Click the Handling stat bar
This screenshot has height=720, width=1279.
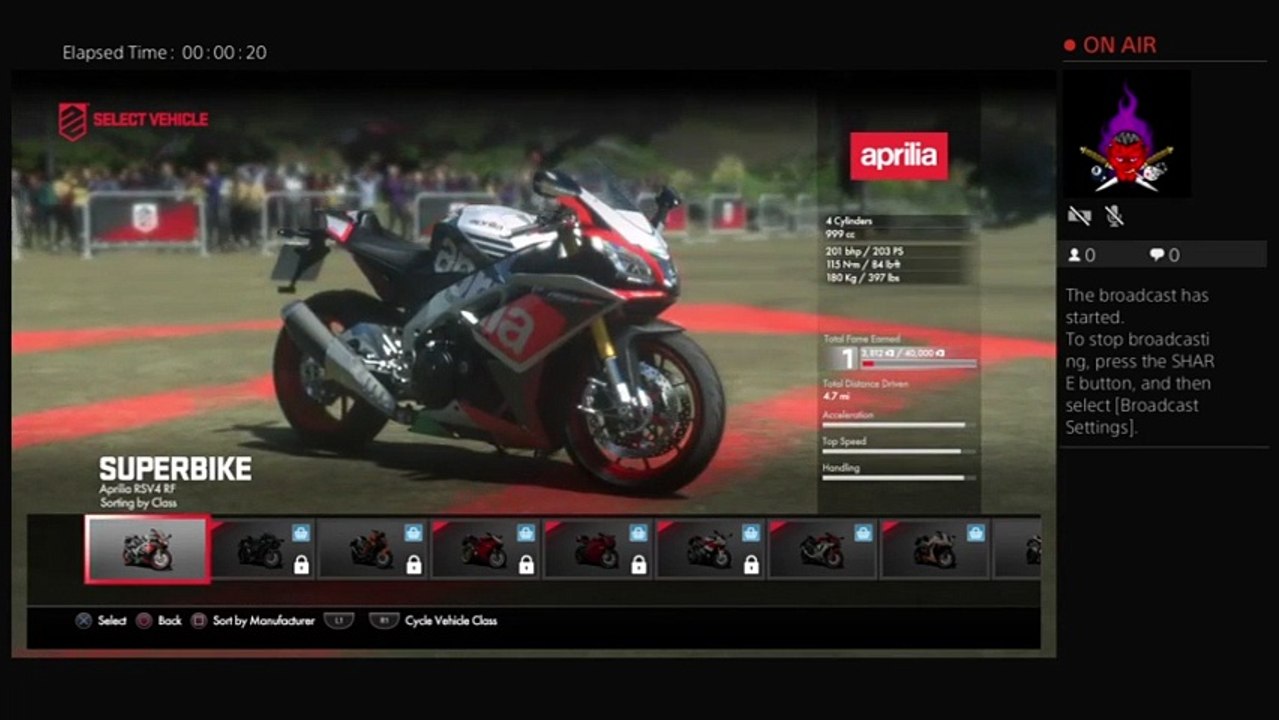click(899, 478)
